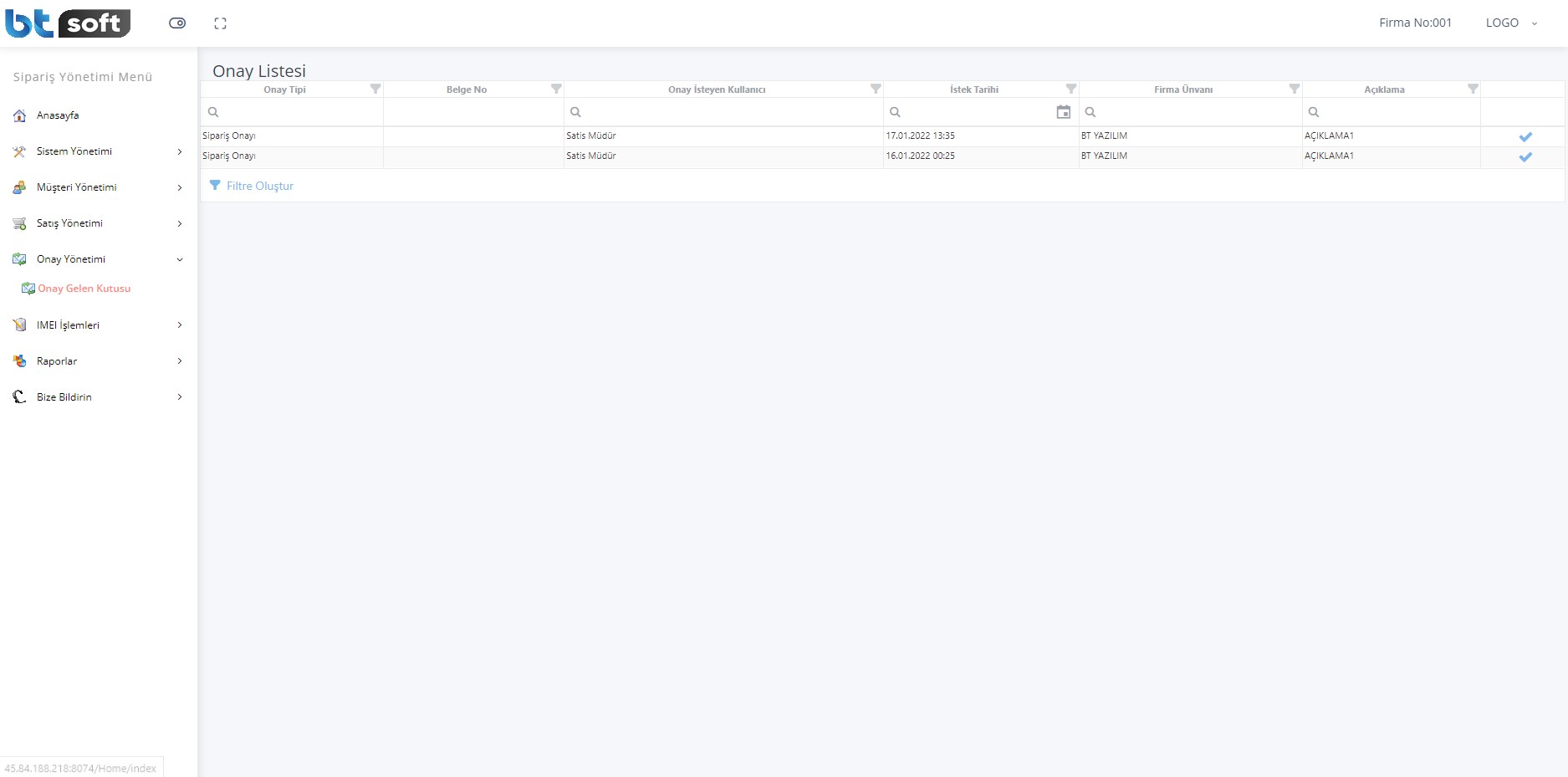Open the Sistem Yönetimi menu

tap(74, 151)
